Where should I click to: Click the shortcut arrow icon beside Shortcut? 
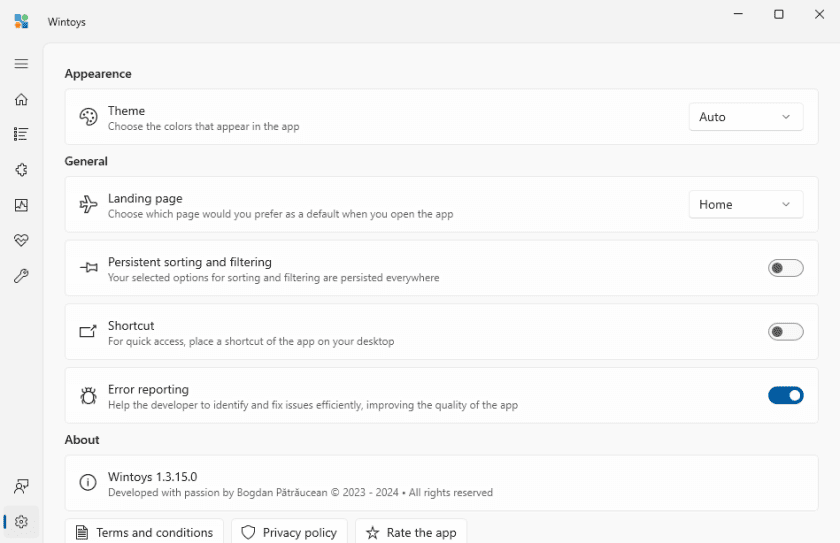[x=88, y=331]
